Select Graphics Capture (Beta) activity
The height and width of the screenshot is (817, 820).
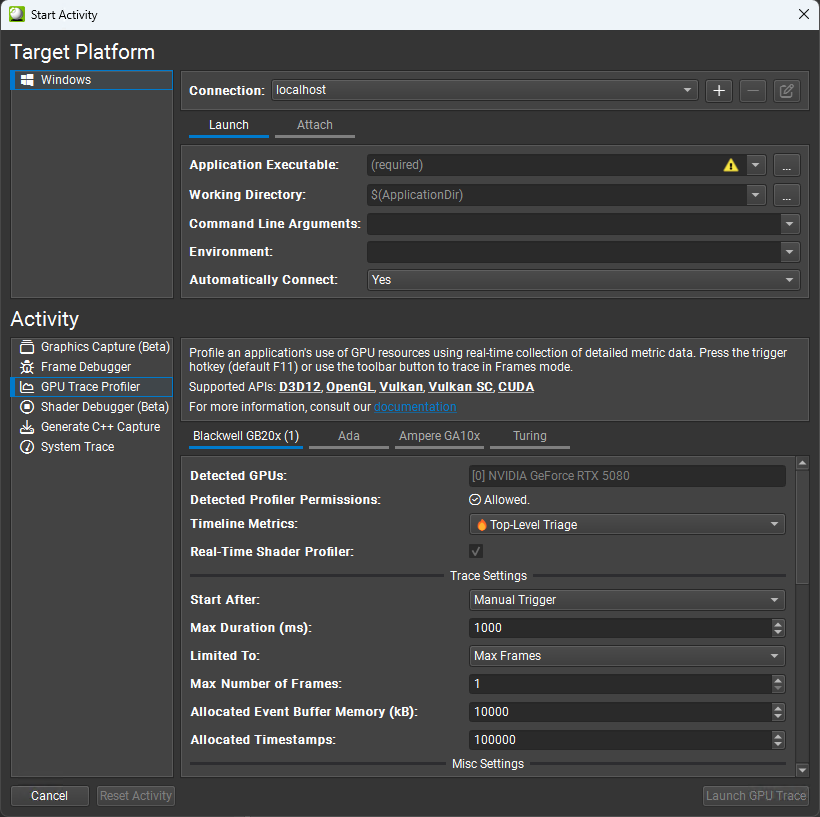coord(104,347)
